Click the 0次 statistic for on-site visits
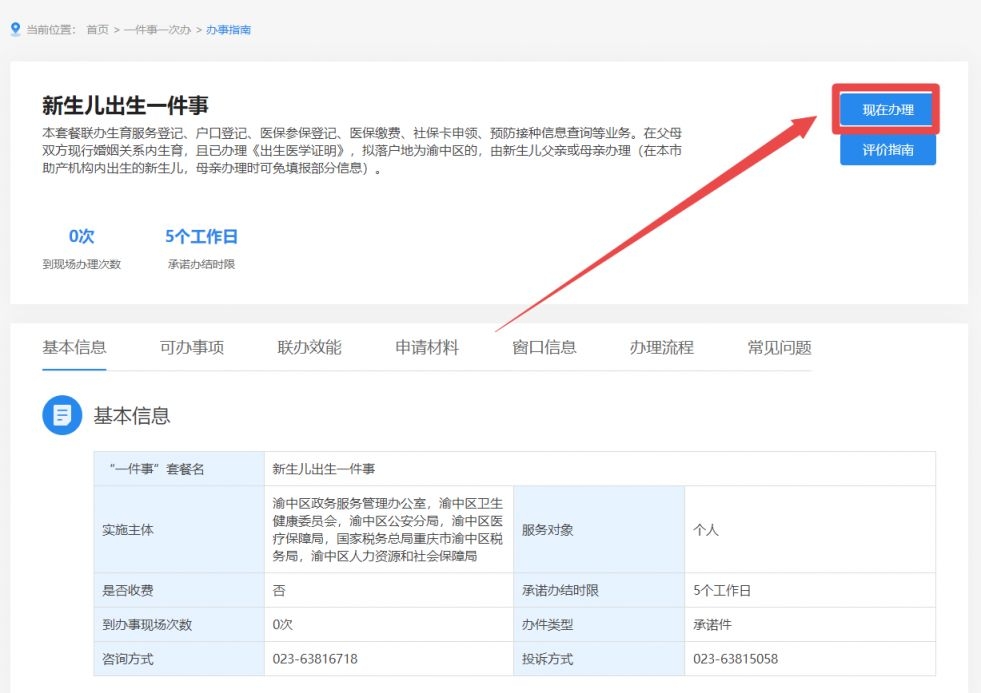 (81, 236)
